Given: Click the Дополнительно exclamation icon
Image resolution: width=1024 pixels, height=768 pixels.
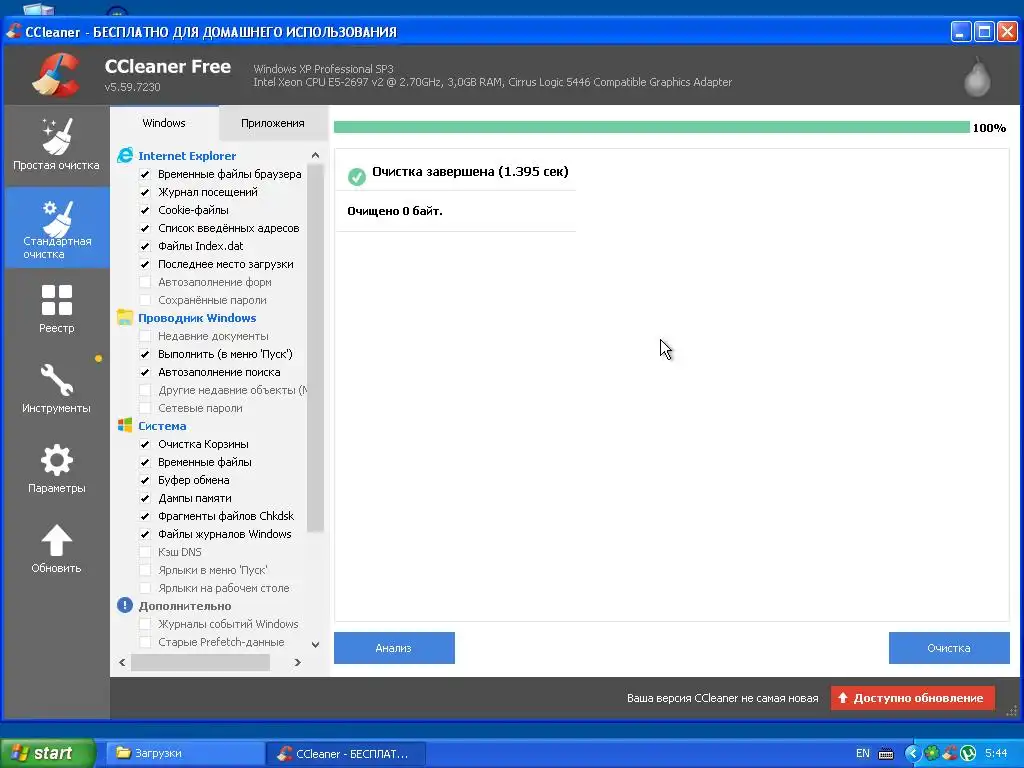Looking at the screenshot, I should coord(125,605).
